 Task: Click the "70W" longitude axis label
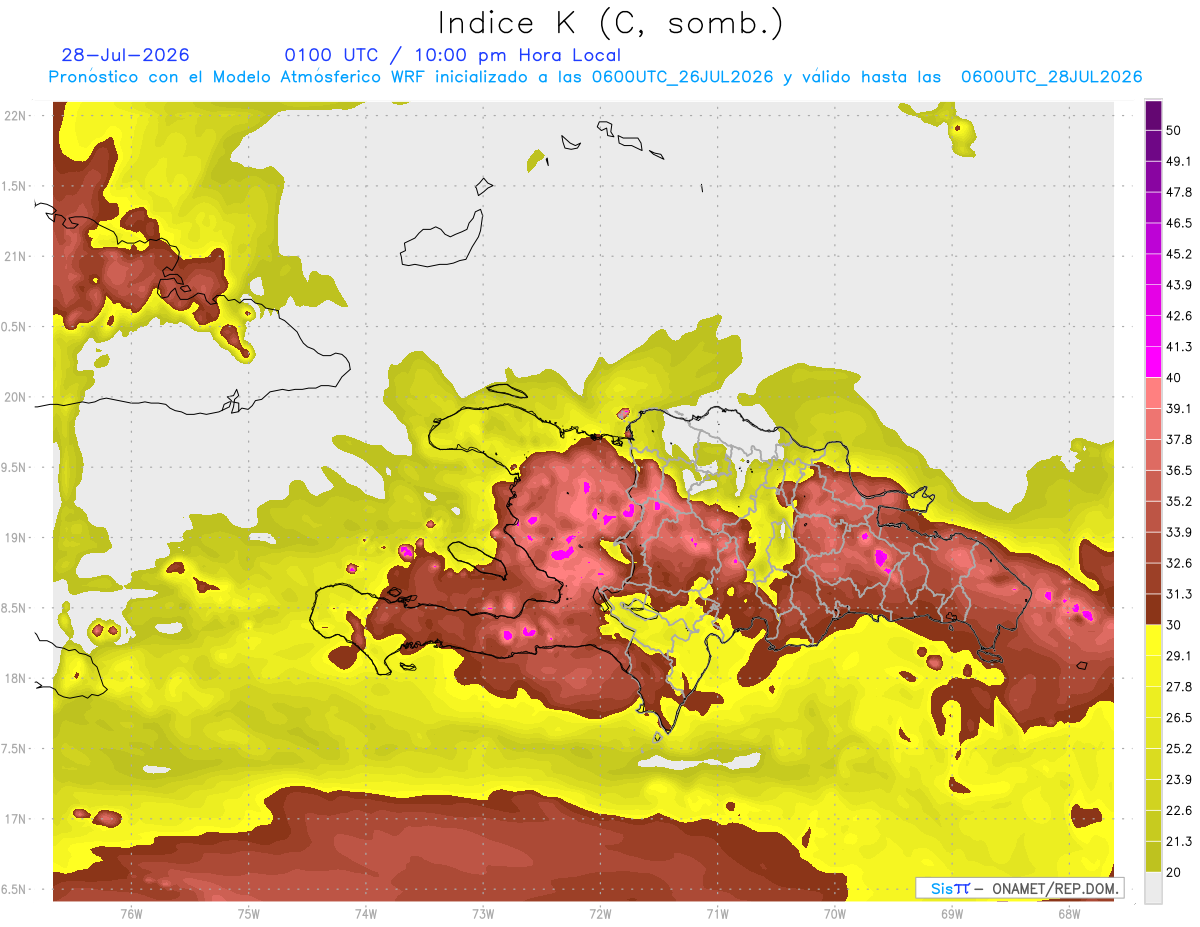[835, 914]
